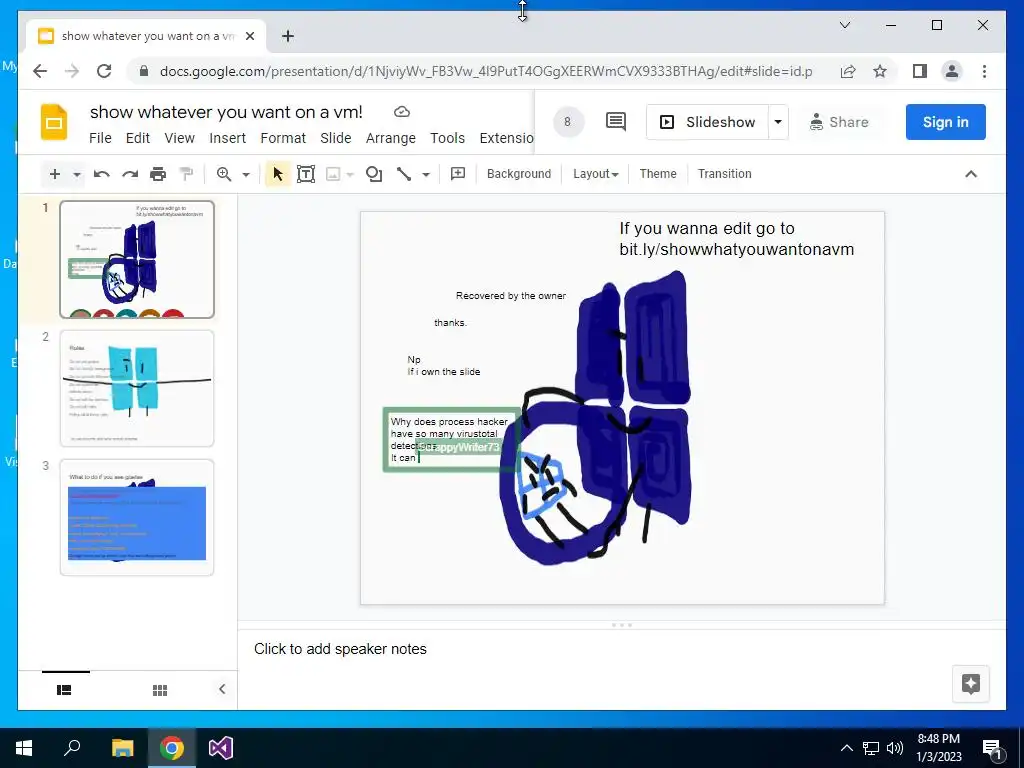This screenshot has width=1024, height=768.
Task: Choose the Select arrow cursor tool
Action: pyautogui.click(x=278, y=174)
